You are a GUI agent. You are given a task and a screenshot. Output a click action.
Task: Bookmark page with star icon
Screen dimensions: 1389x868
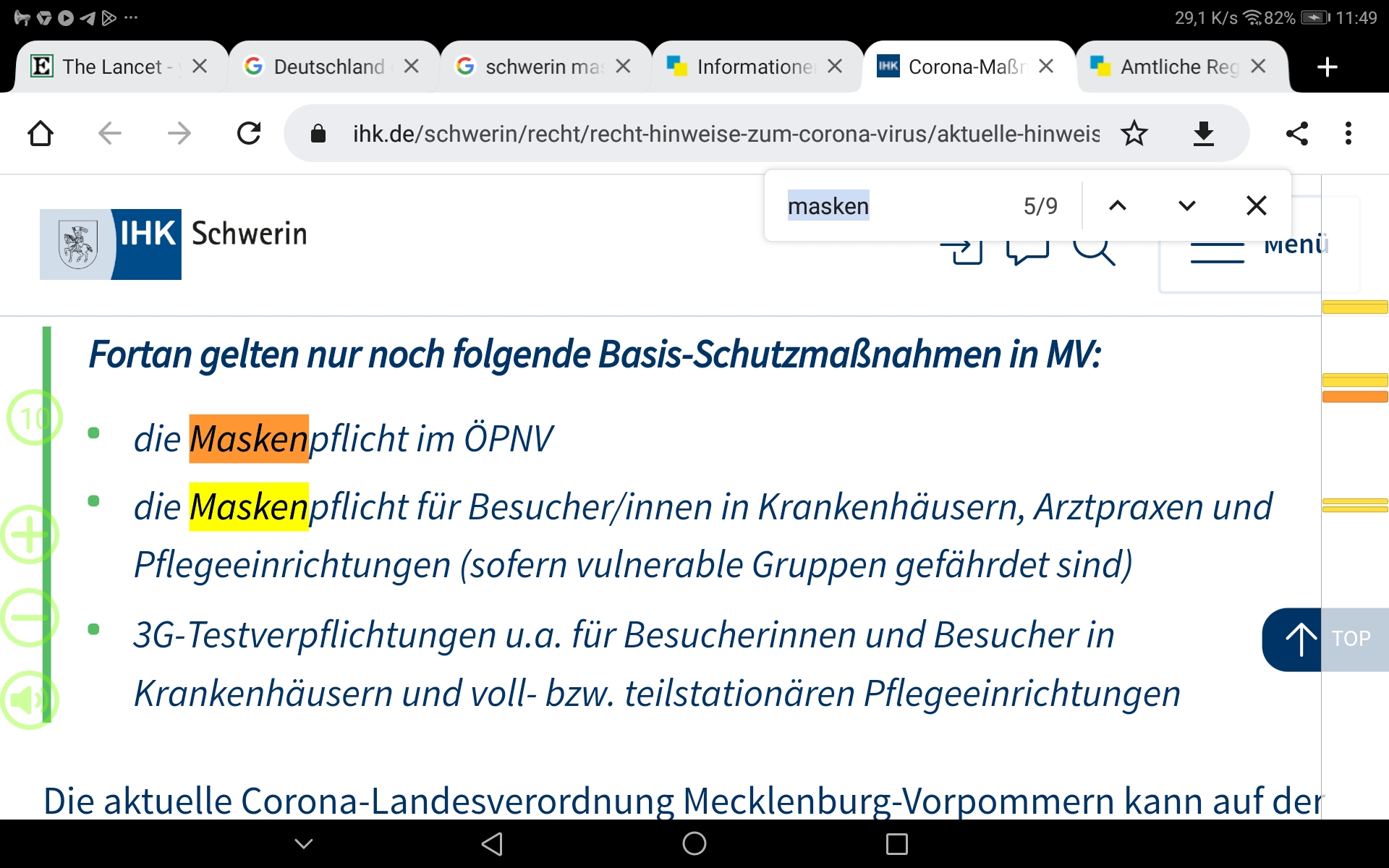1134,133
